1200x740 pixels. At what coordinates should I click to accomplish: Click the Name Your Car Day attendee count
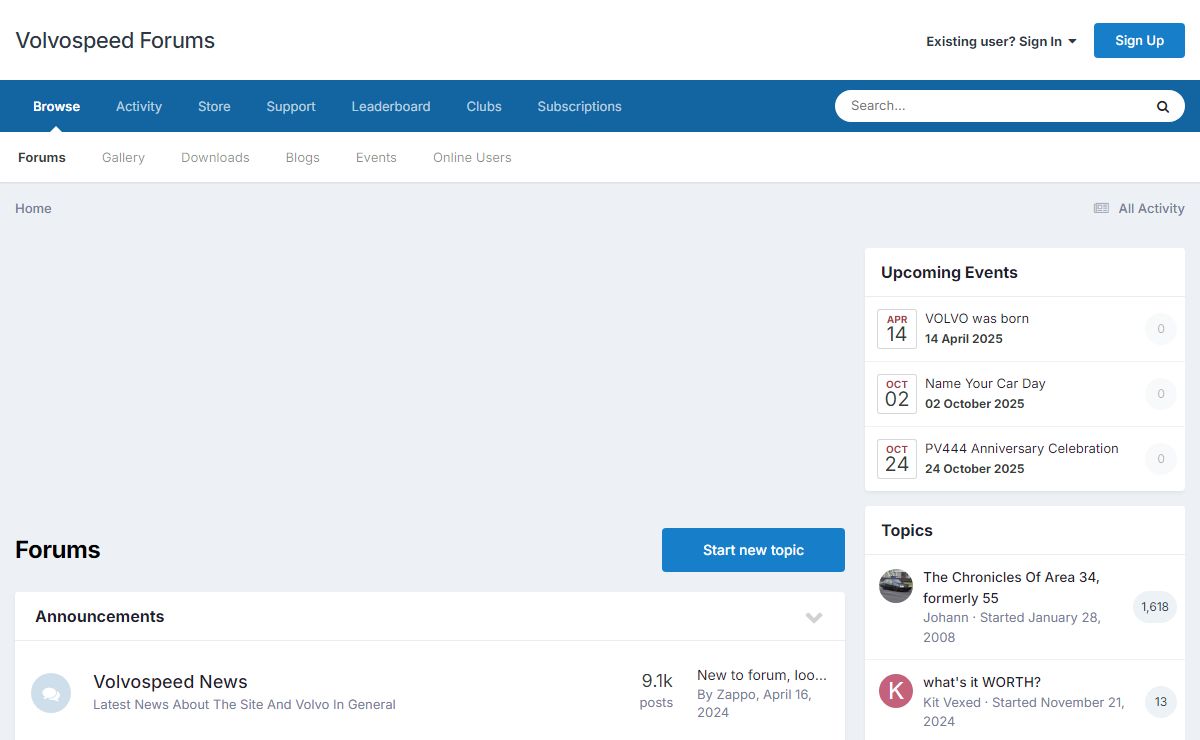coord(1161,394)
